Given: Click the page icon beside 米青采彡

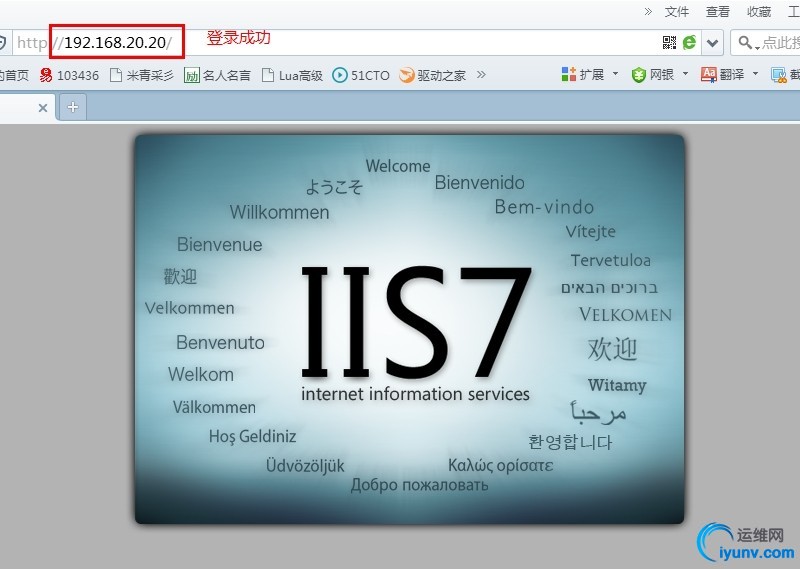Looking at the screenshot, I should coord(116,76).
